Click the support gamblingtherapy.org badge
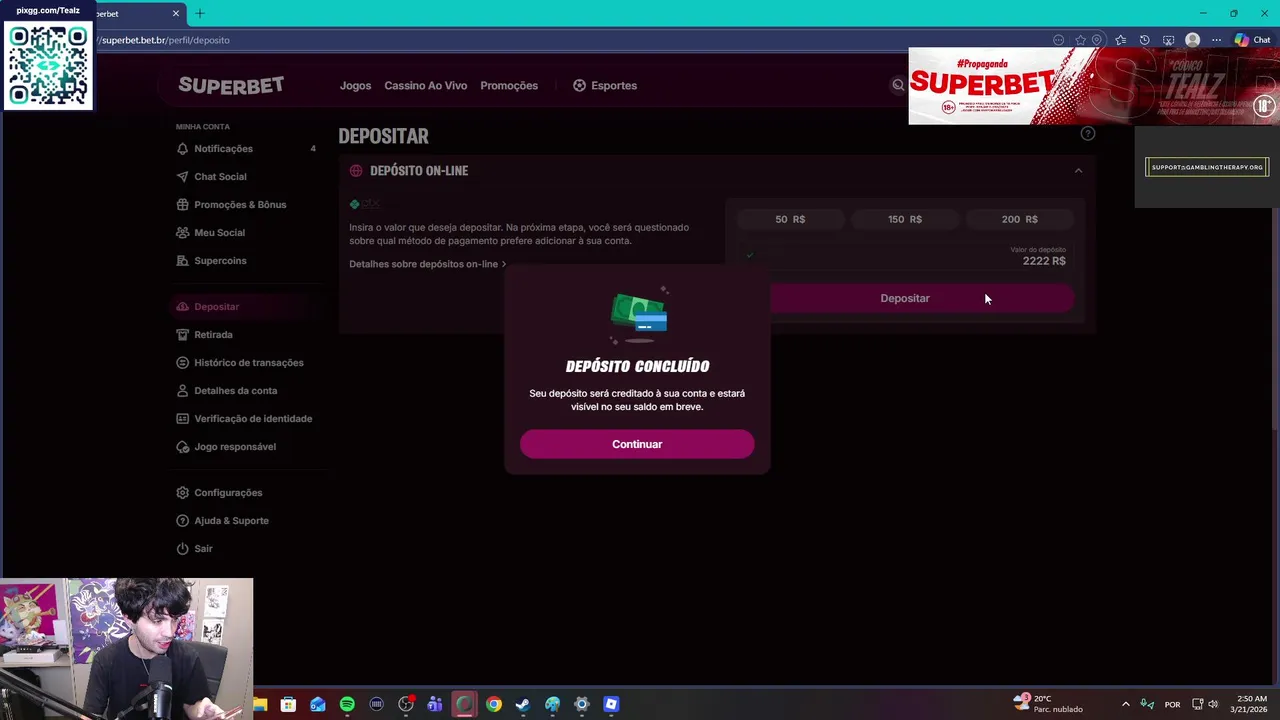 pyautogui.click(x=1207, y=167)
